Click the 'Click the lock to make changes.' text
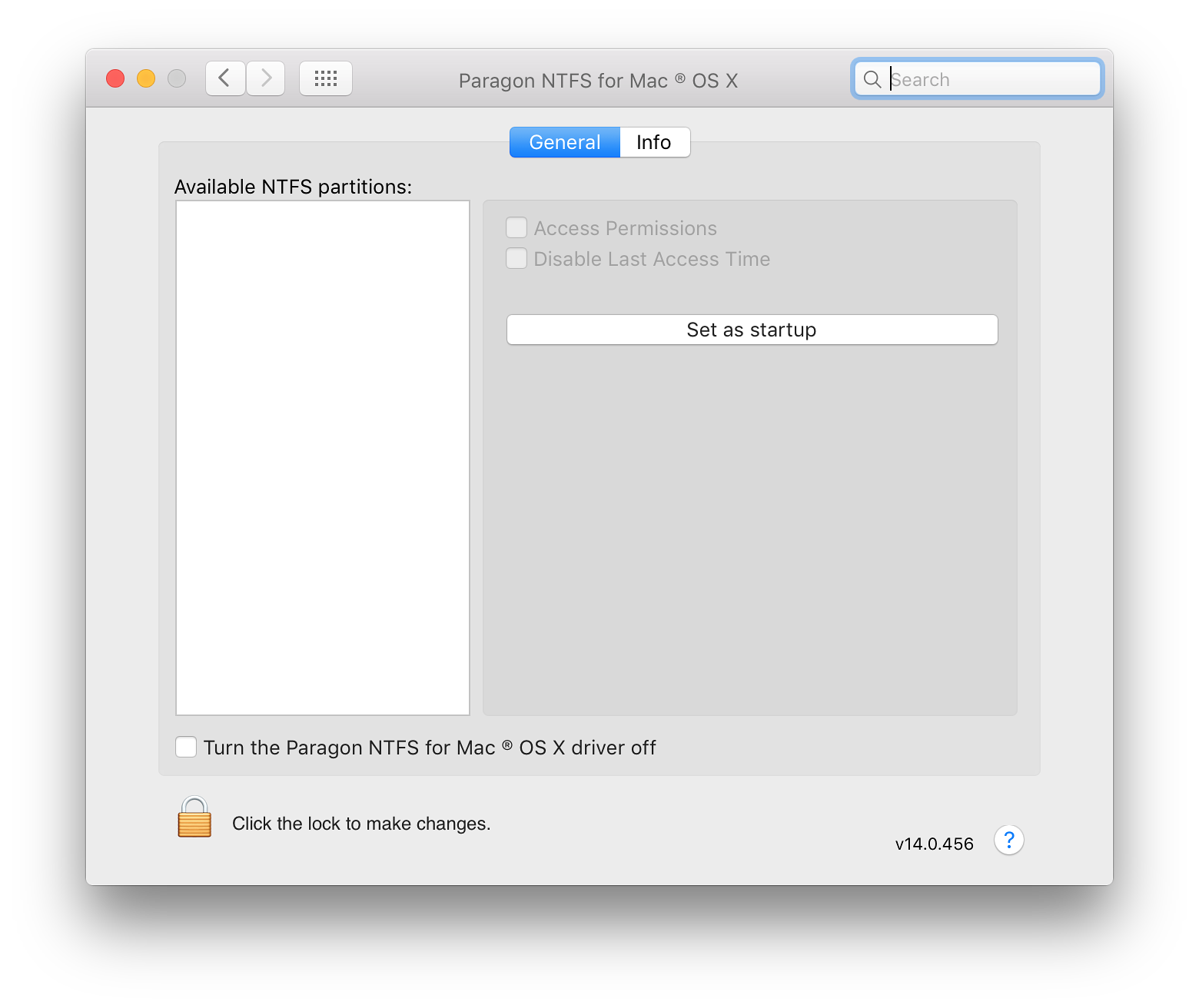1199x1008 pixels. (x=361, y=824)
